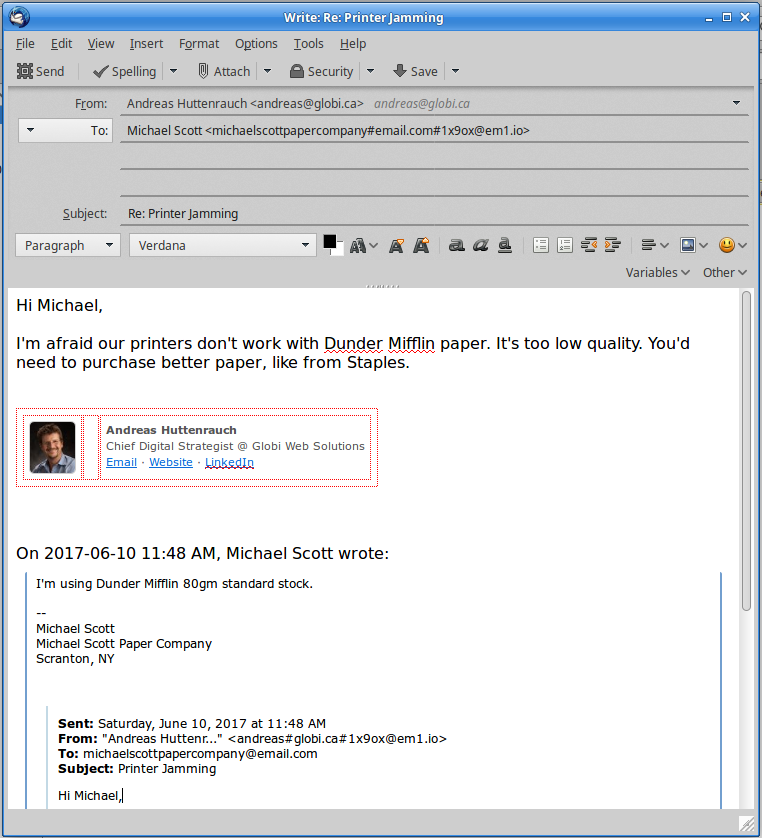Viewport: 762px width, 838px height.
Task: Save the draft with Save button
Action: (416, 71)
